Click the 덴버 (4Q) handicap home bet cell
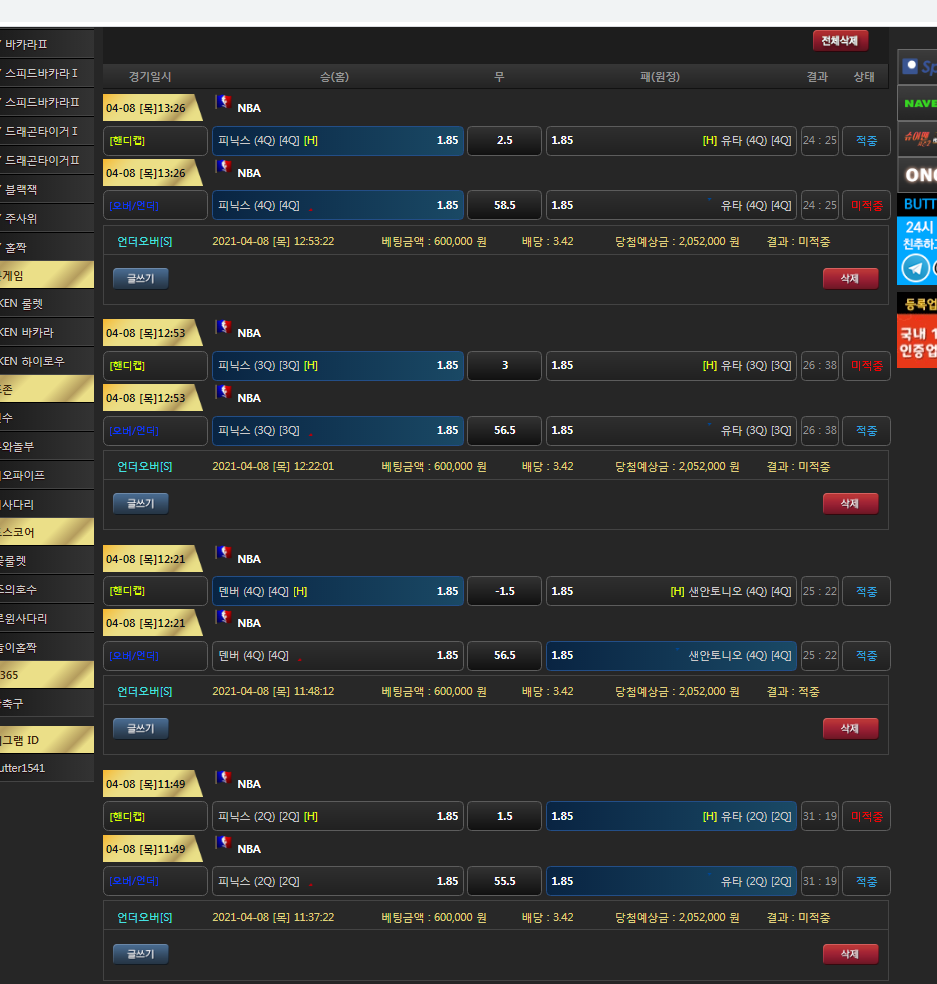 (x=338, y=591)
